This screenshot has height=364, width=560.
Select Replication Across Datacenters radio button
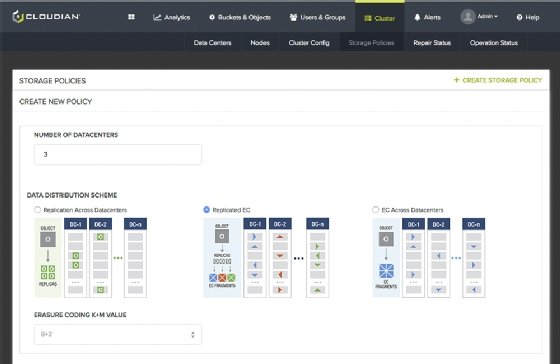pyautogui.click(x=38, y=210)
